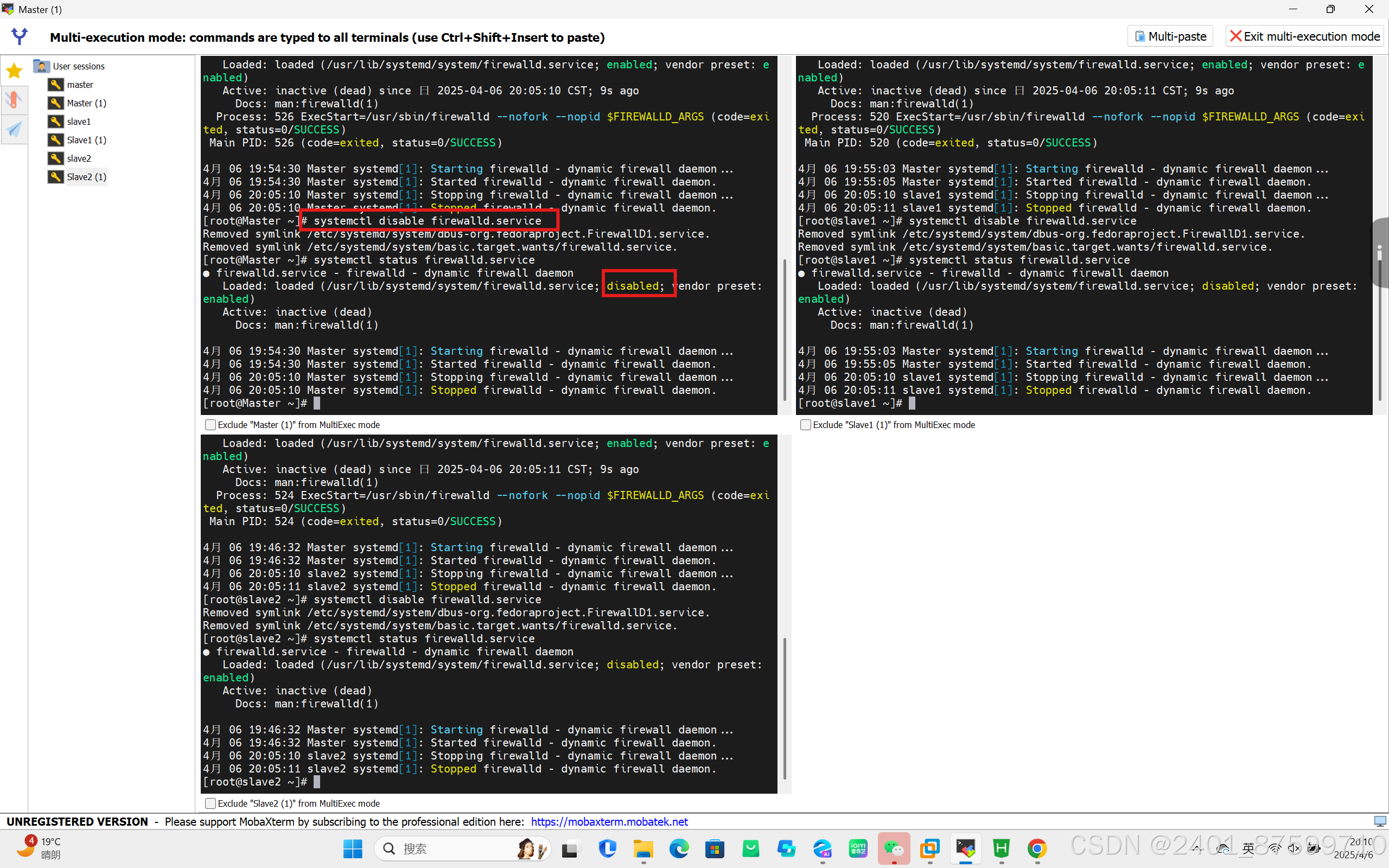The height and width of the screenshot is (868, 1389).
Task: Open the iQIYI app from taskbar
Action: [x=858, y=848]
